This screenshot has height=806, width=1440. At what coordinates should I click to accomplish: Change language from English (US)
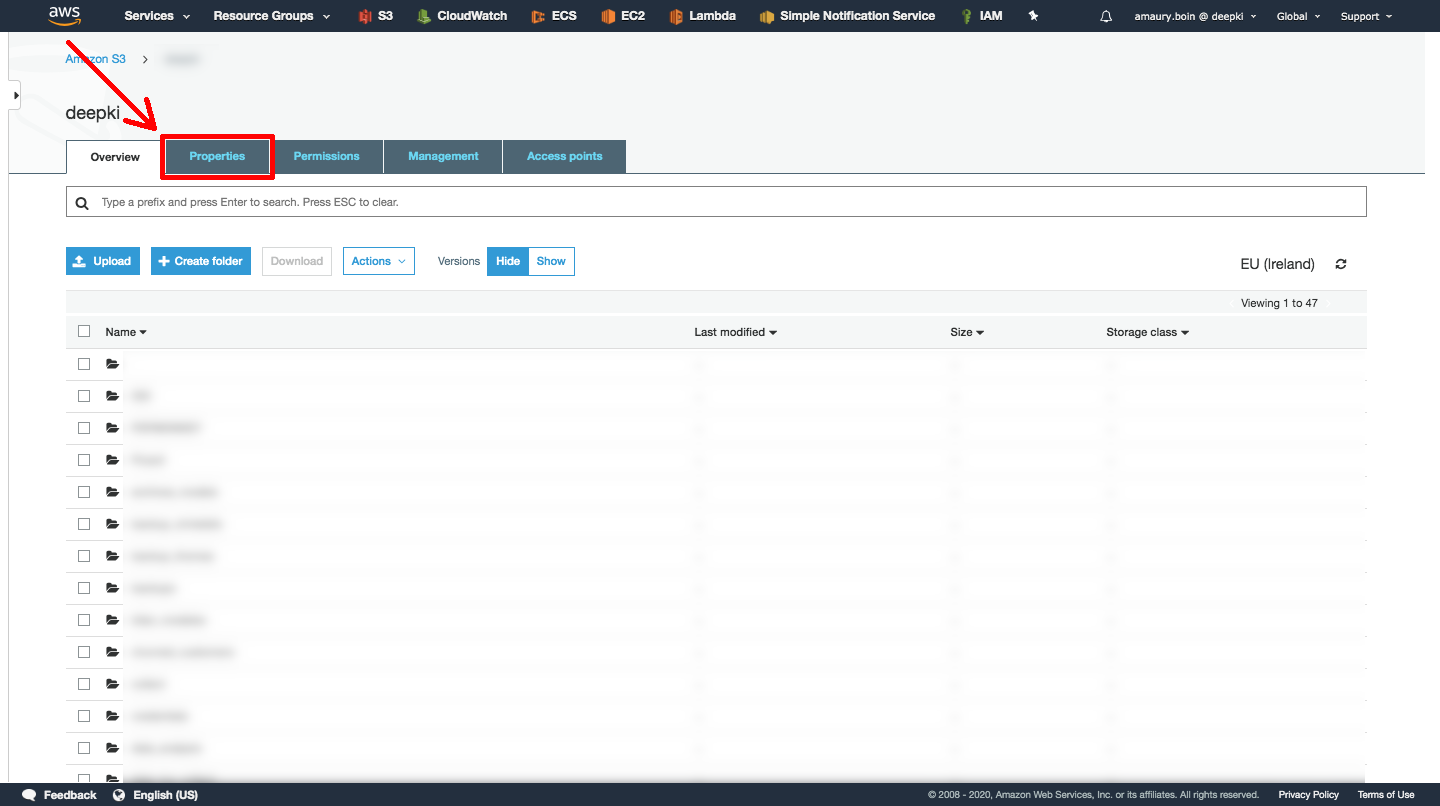click(155, 795)
